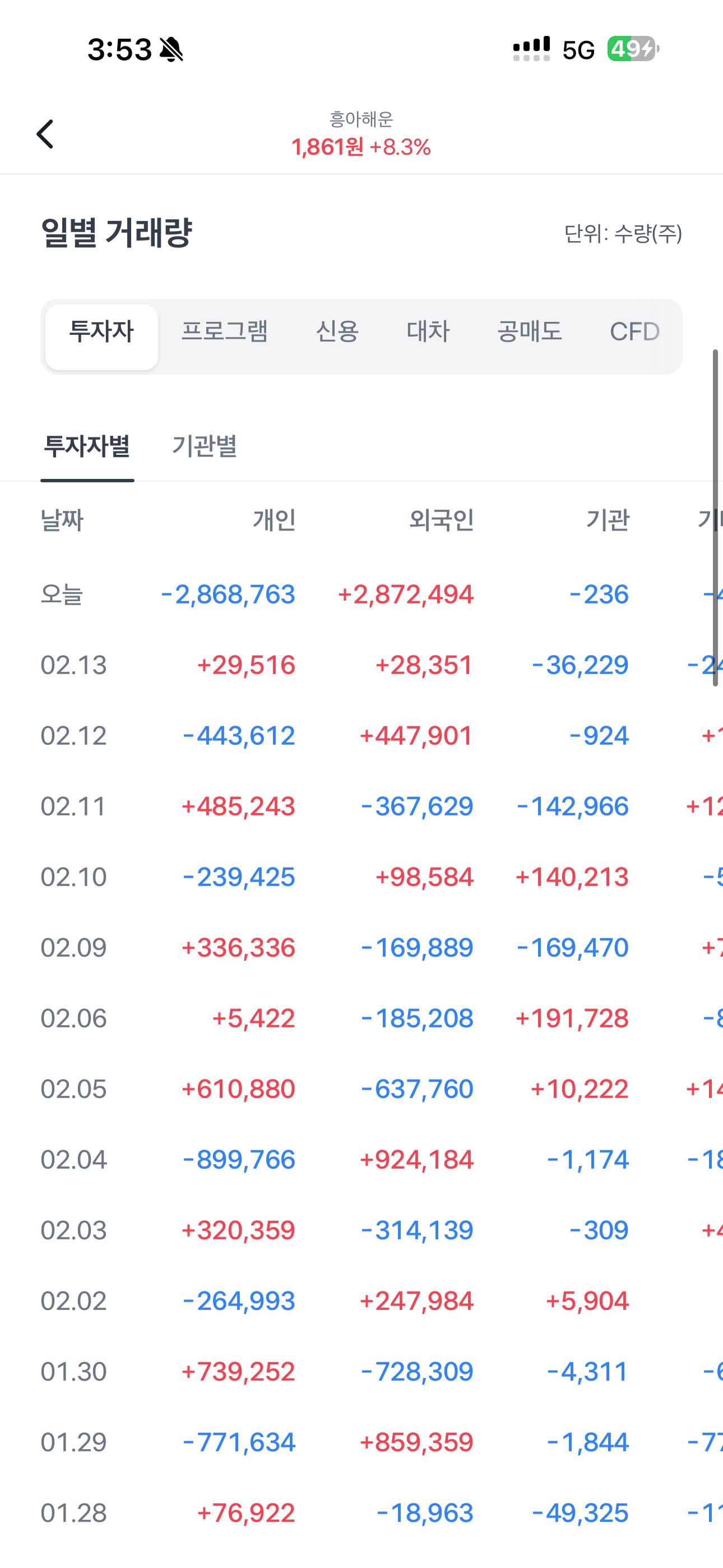Viewport: 723px width, 1568px height.
Task: Open the 공매도 tab
Action: 530,333
